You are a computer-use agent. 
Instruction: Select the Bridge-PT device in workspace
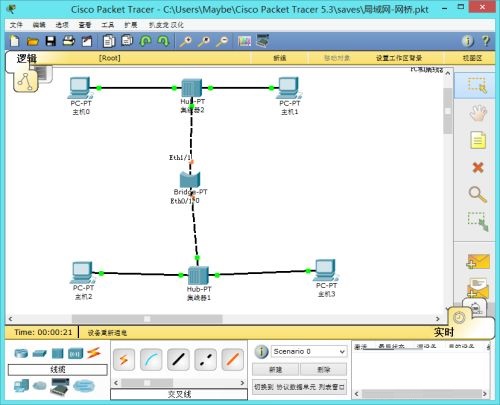pos(190,180)
